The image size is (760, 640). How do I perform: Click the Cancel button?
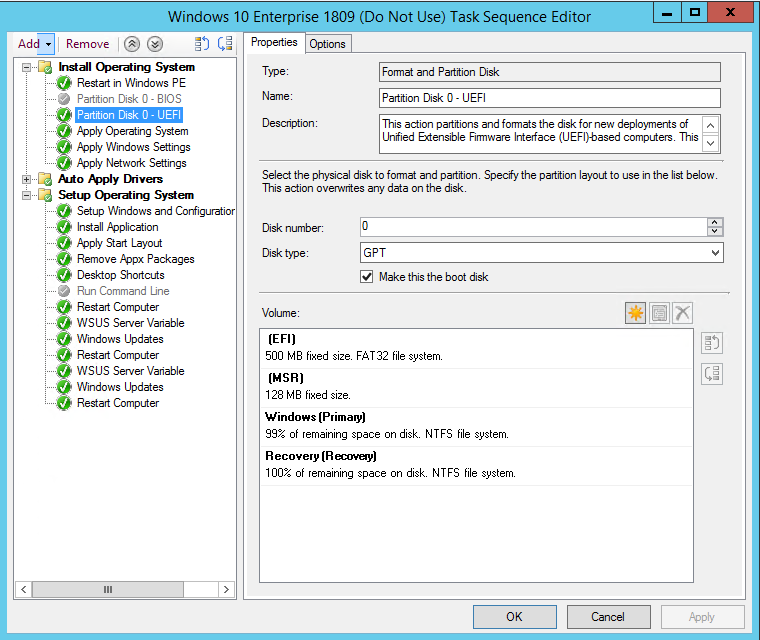608,617
